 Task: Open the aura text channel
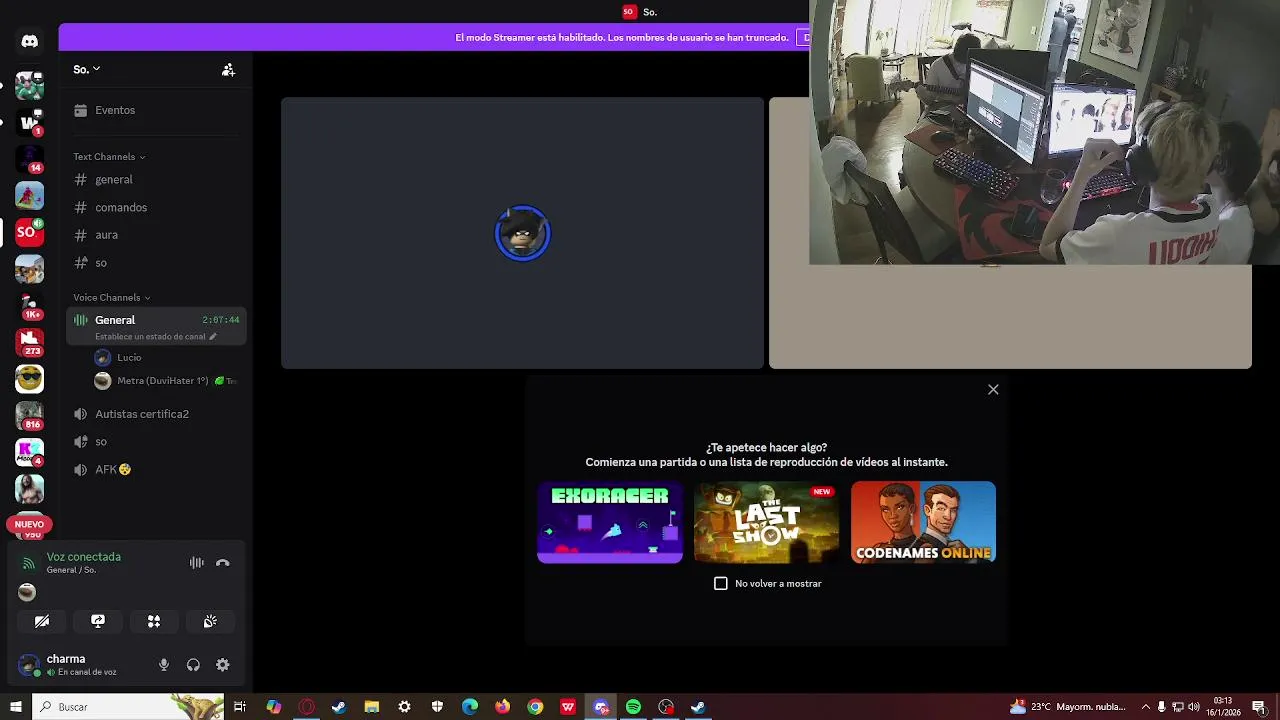pyautogui.click(x=155, y=235)
